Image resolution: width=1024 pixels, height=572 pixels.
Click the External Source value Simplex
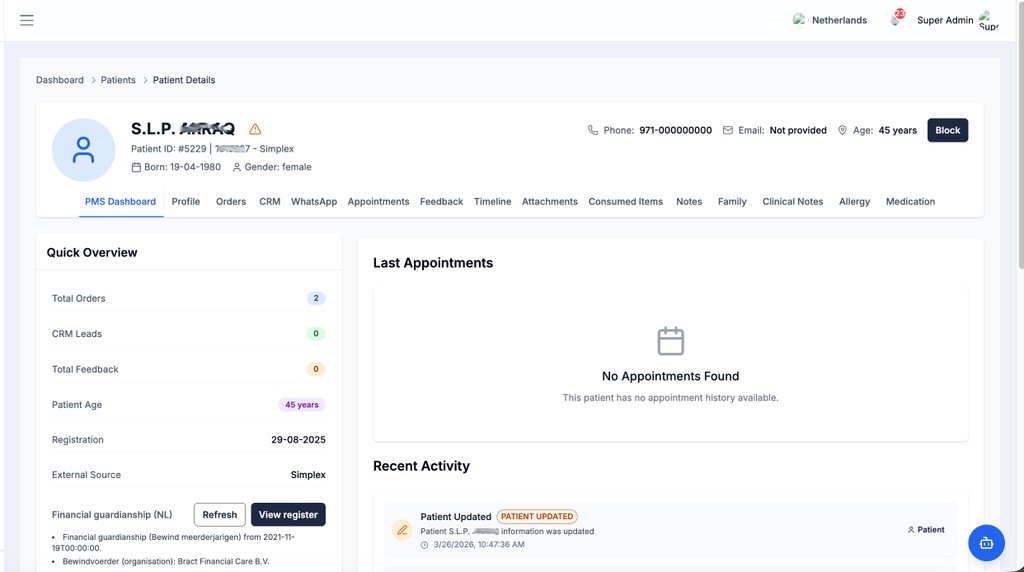pyautogui.click(x=308, y=475)
